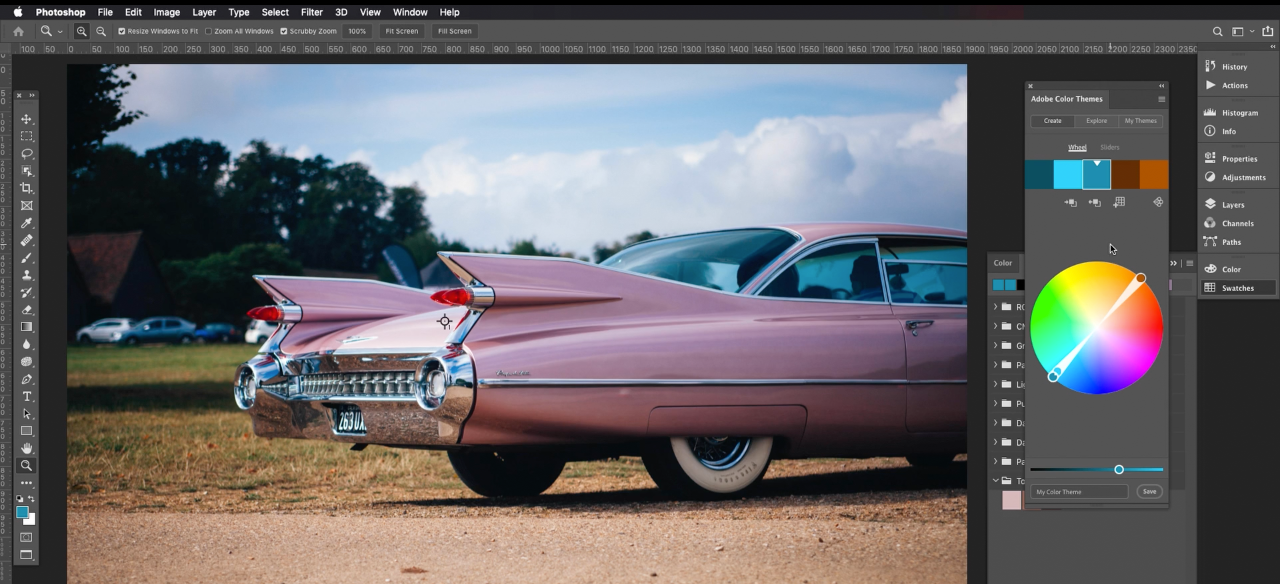Collapse the open 'To' swatch folder
The width and height of the screenshot is (1280, 584).
[996, 481]
